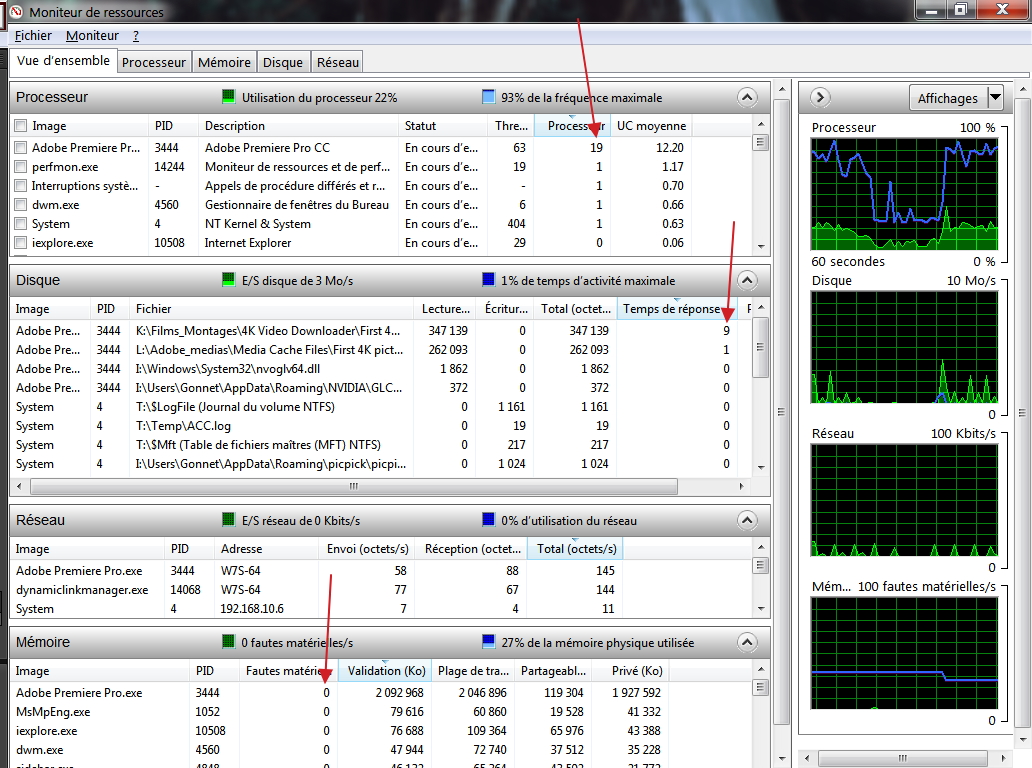Click the memory fautes matérielles graph
This screenshot has height=768, width=1032.
904,653
